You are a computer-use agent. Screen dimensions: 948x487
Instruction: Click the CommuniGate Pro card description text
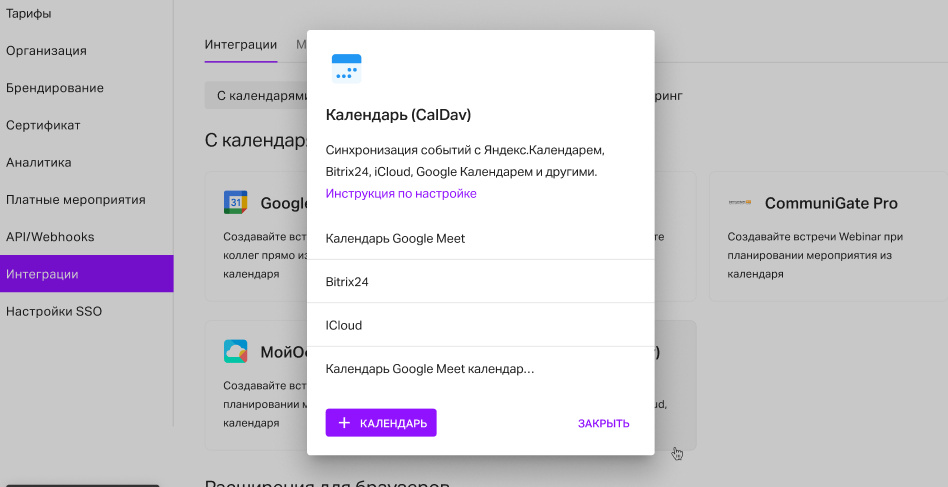click(x=815, y=255)
